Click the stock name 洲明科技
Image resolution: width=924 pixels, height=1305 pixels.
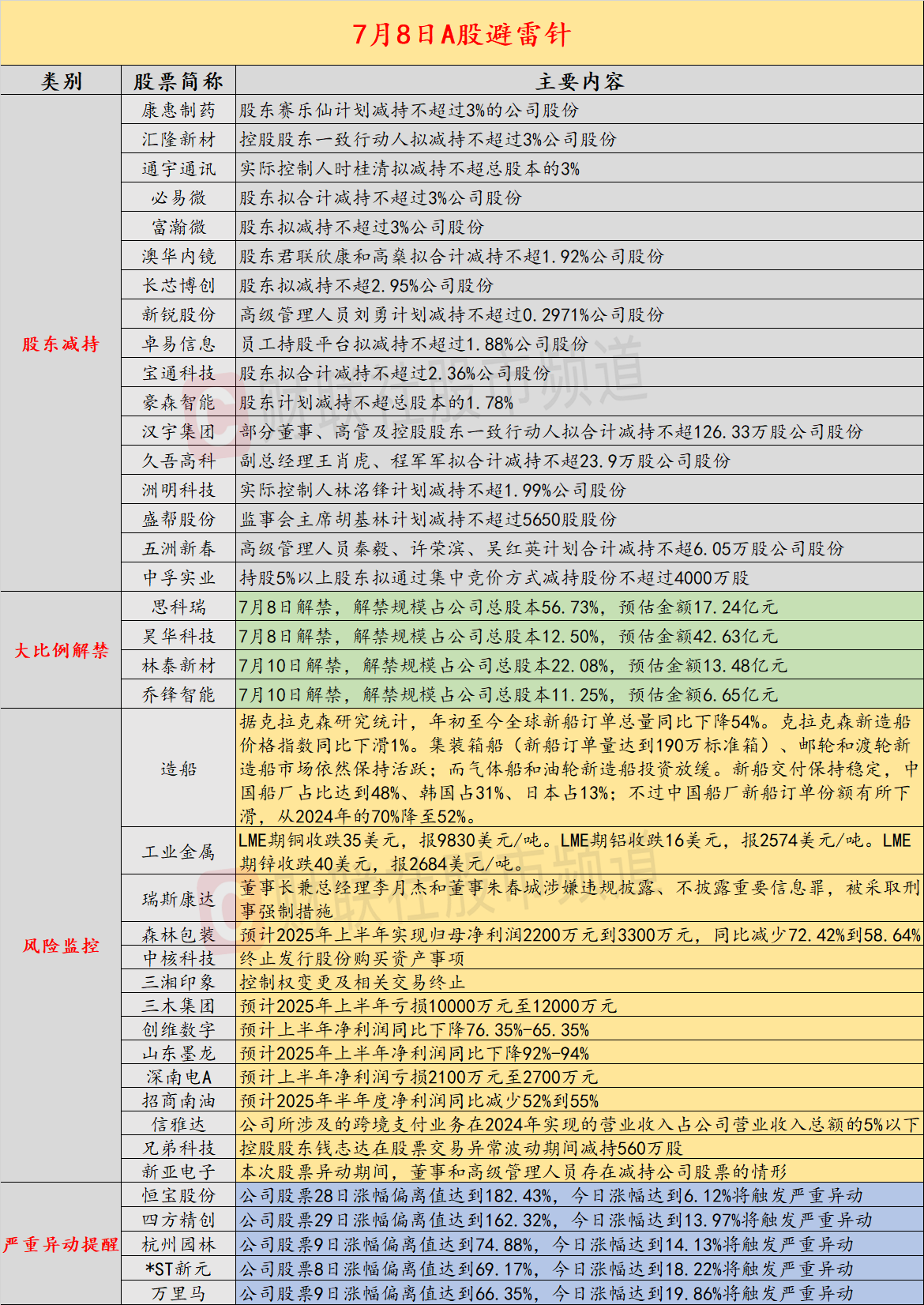point(178,491)
